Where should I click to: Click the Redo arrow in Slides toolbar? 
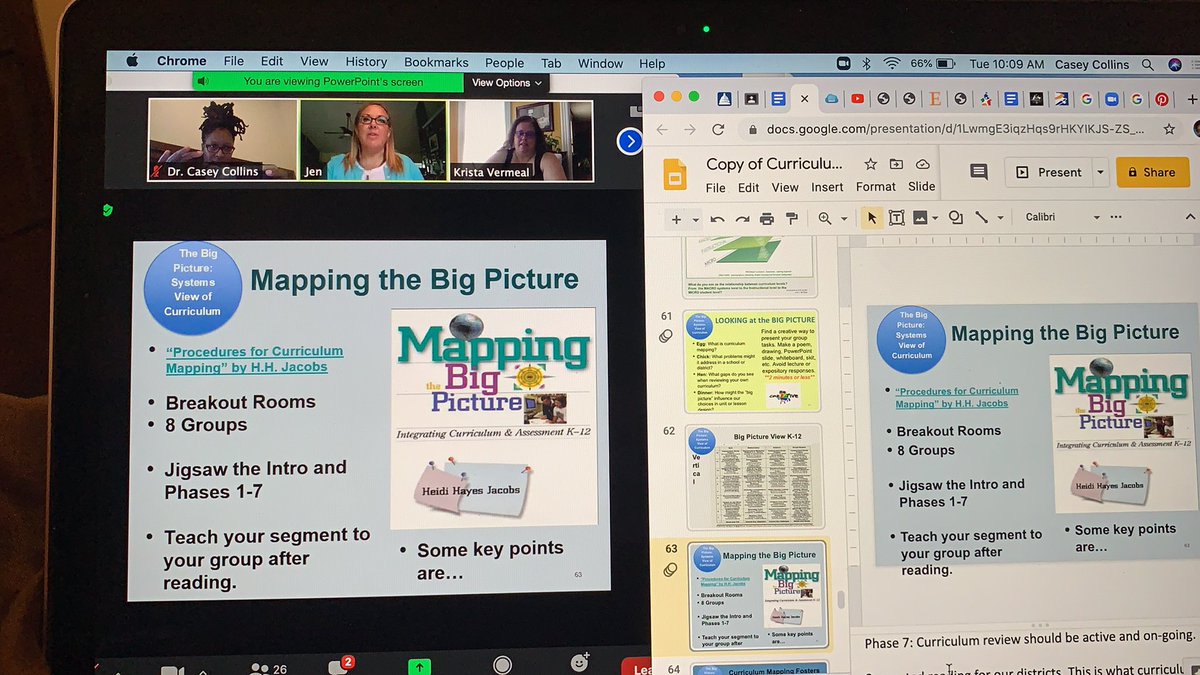pos(742,218)
